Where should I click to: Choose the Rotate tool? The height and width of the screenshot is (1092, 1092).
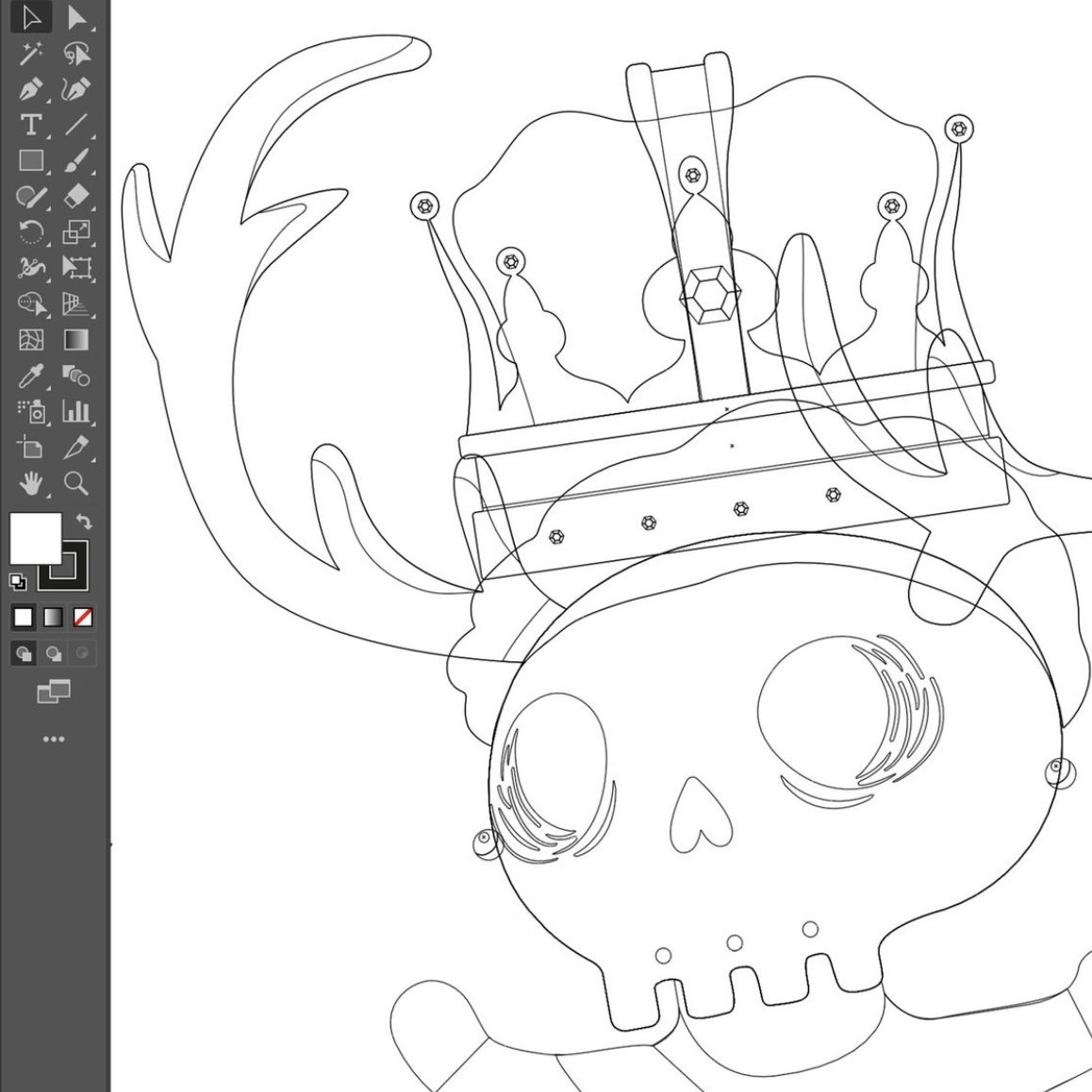pos(31,232)
